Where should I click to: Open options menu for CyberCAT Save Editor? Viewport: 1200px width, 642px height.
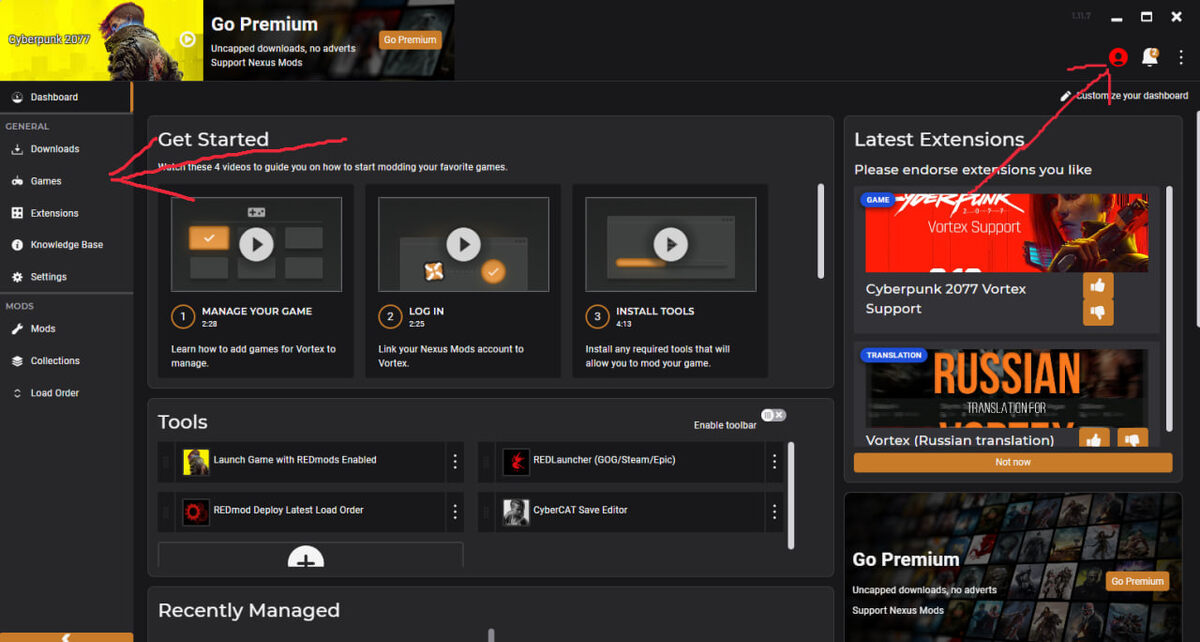coord(774,511)
